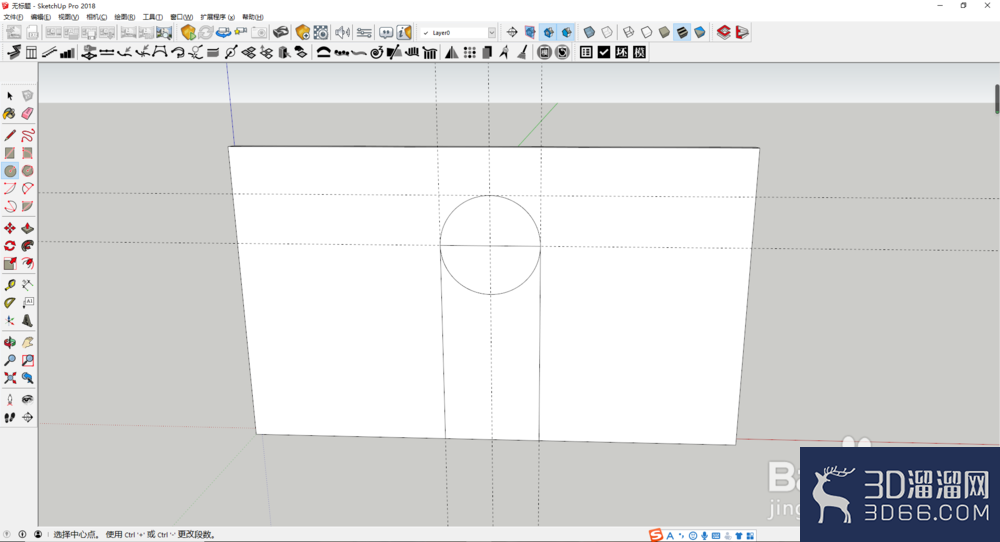Select the pencil Line tool
The height and width of the screenshot is (542, 1000).
[10, 135]
